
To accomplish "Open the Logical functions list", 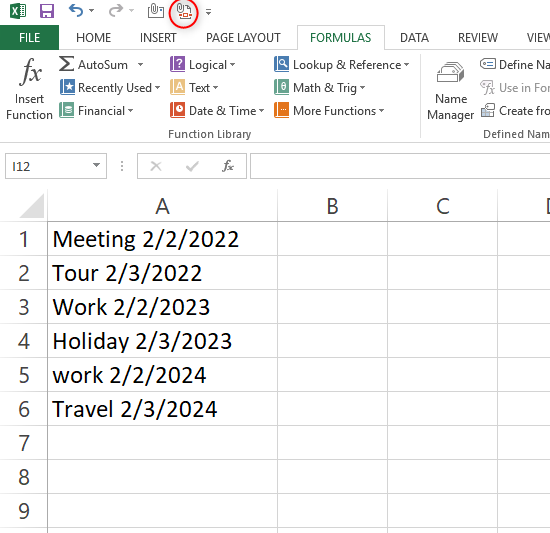I will point(203,65).
